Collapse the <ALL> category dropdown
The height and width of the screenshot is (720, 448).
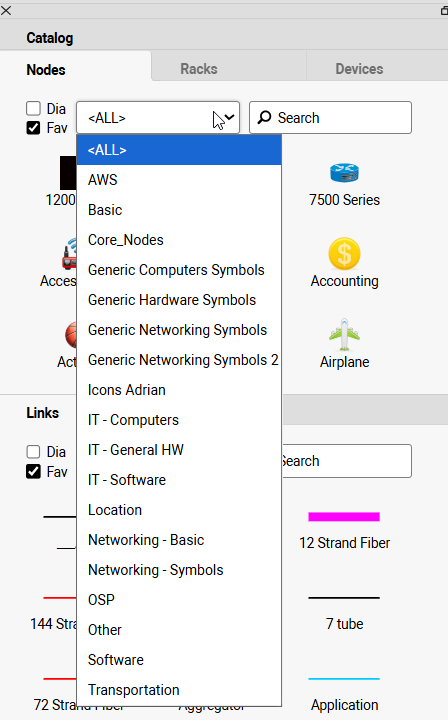coord(158,118)
